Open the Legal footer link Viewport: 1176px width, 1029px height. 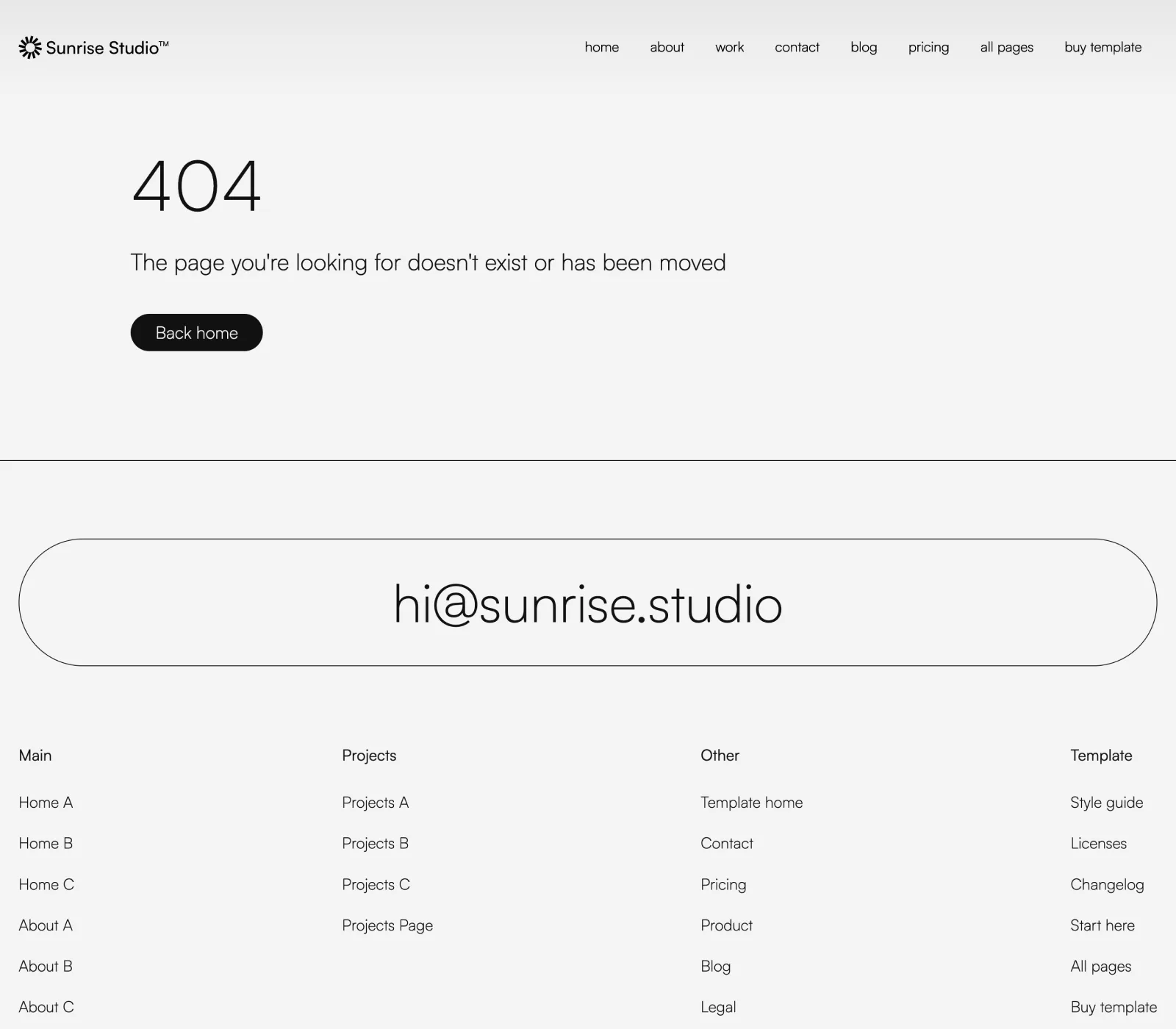click(x=718, y=1007)
